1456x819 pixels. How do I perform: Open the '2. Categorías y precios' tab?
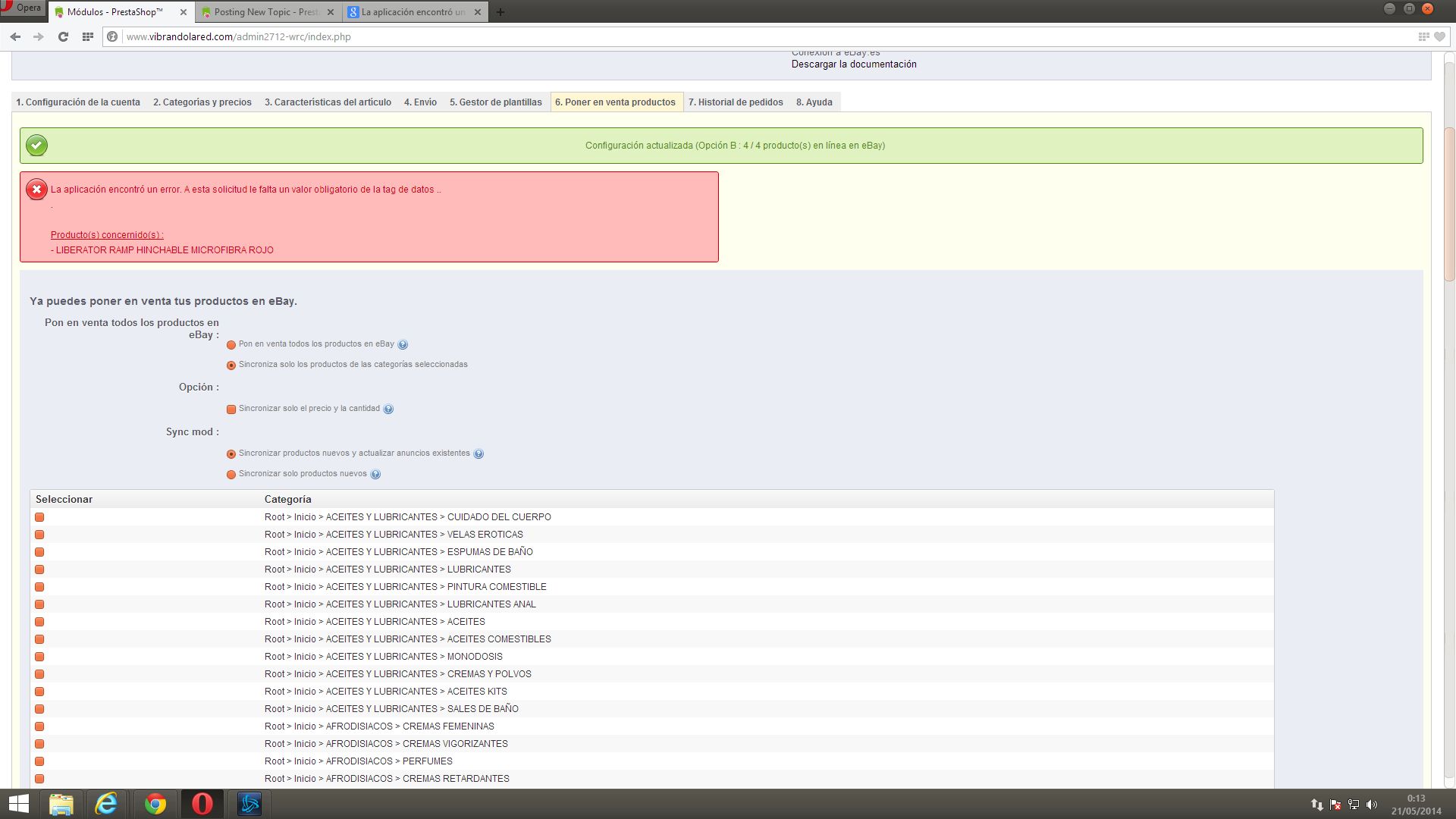(202, 102)
